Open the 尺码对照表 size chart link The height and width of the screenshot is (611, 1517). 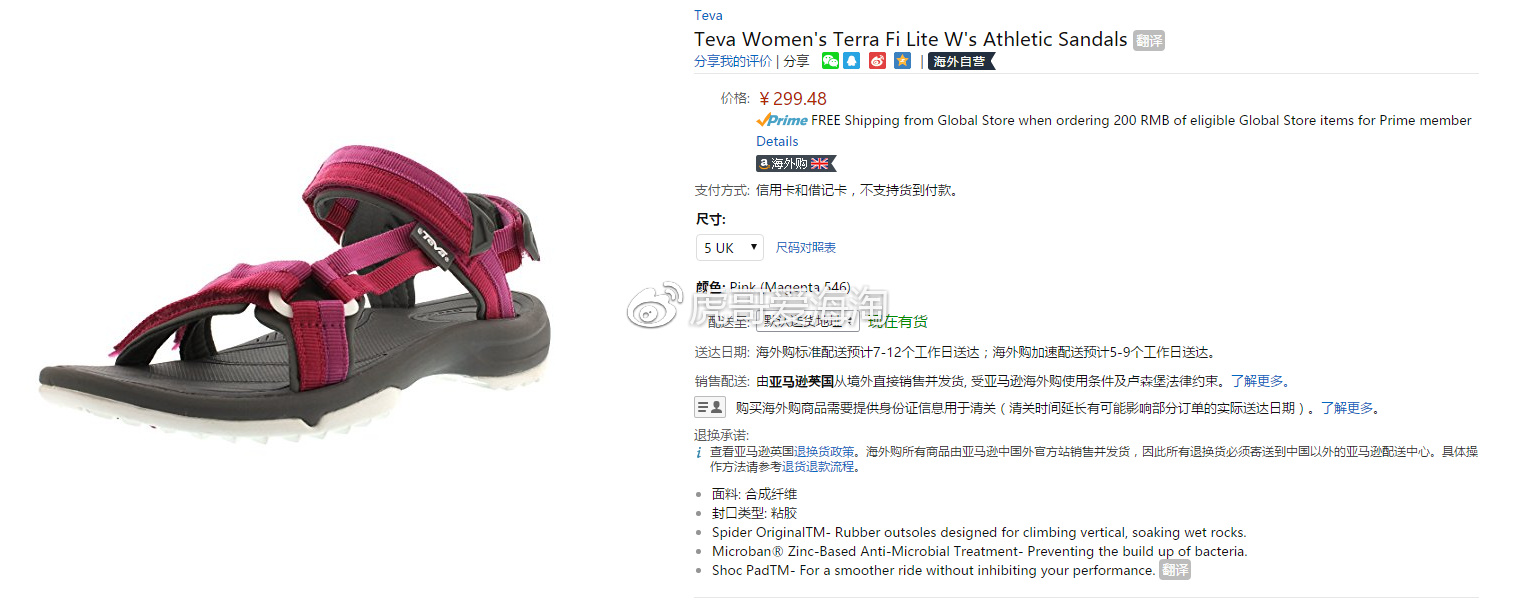[806, 247]
